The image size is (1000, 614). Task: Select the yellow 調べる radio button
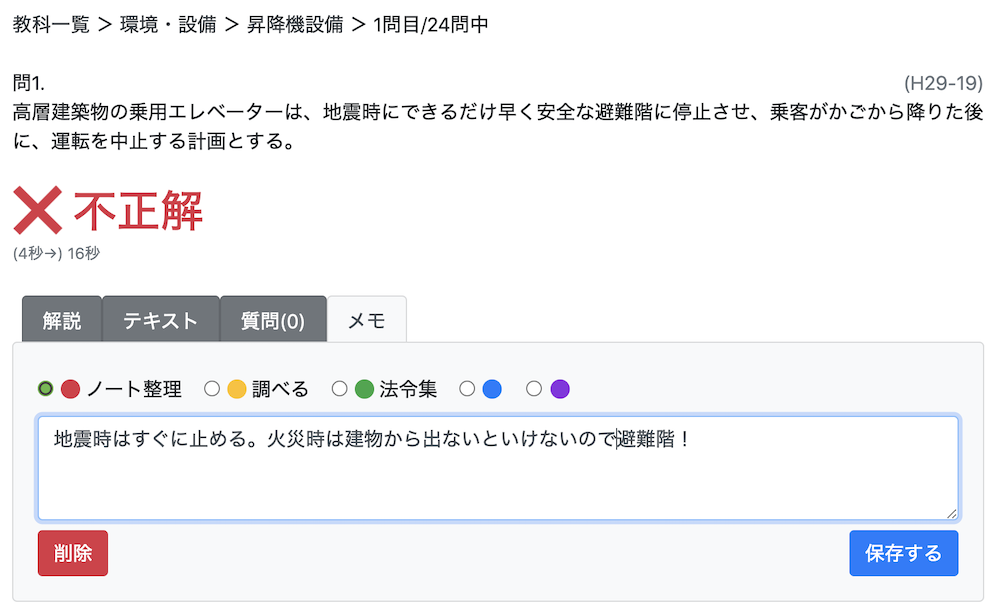[x=212, y=389]
